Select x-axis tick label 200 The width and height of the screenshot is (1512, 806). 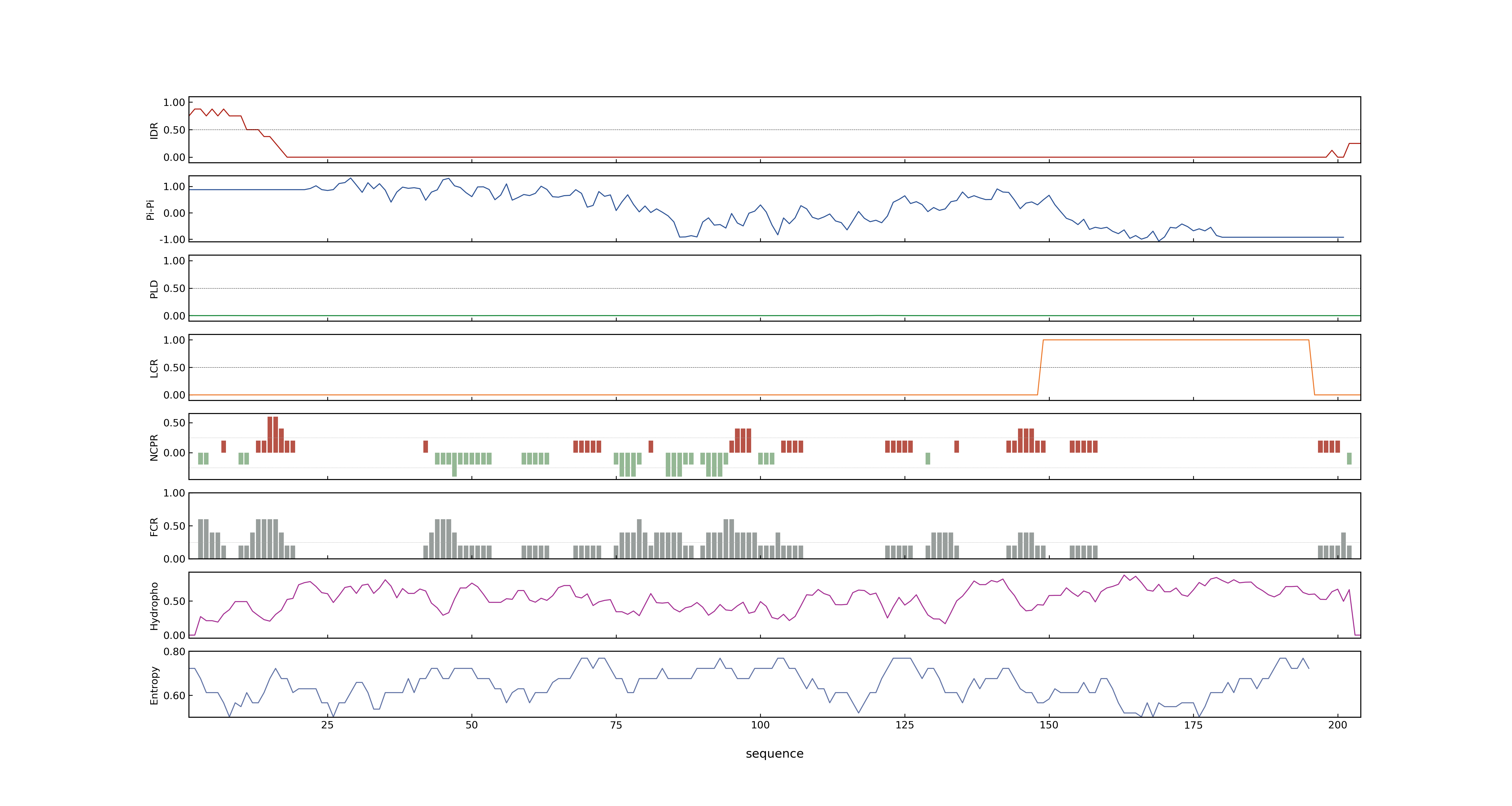pyautogui.click(x=1338, y=725)
